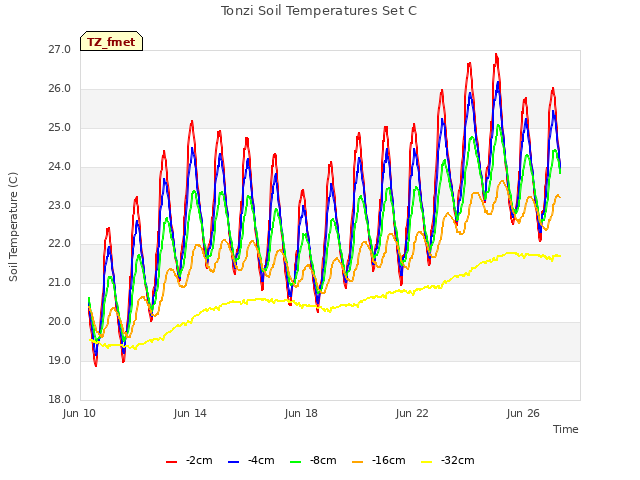The image size is (640, 480).
Task: Select the -16cm legend entry
Action: click(378, 460)
